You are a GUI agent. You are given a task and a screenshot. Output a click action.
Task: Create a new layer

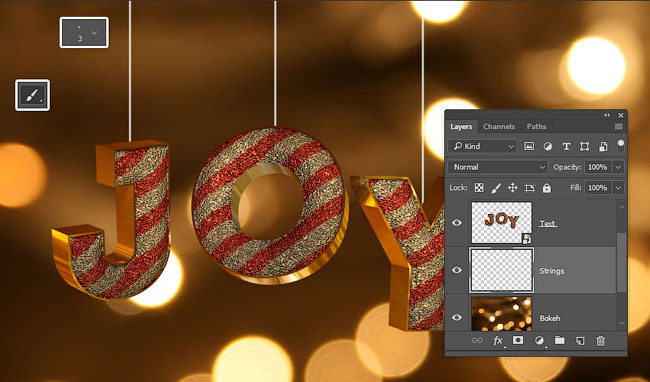coord(580,341)
